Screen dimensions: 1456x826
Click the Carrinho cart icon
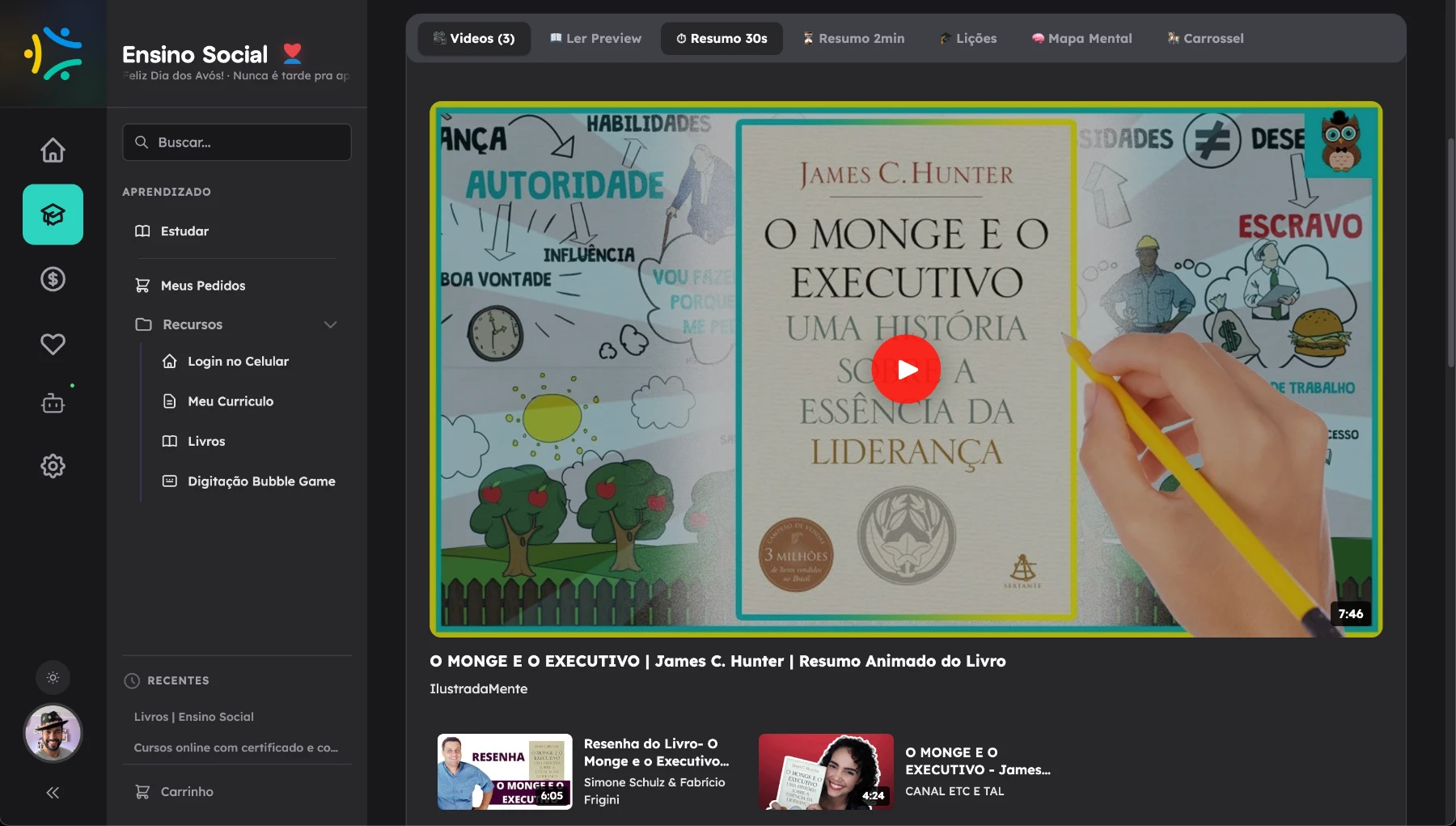point(142,791)
